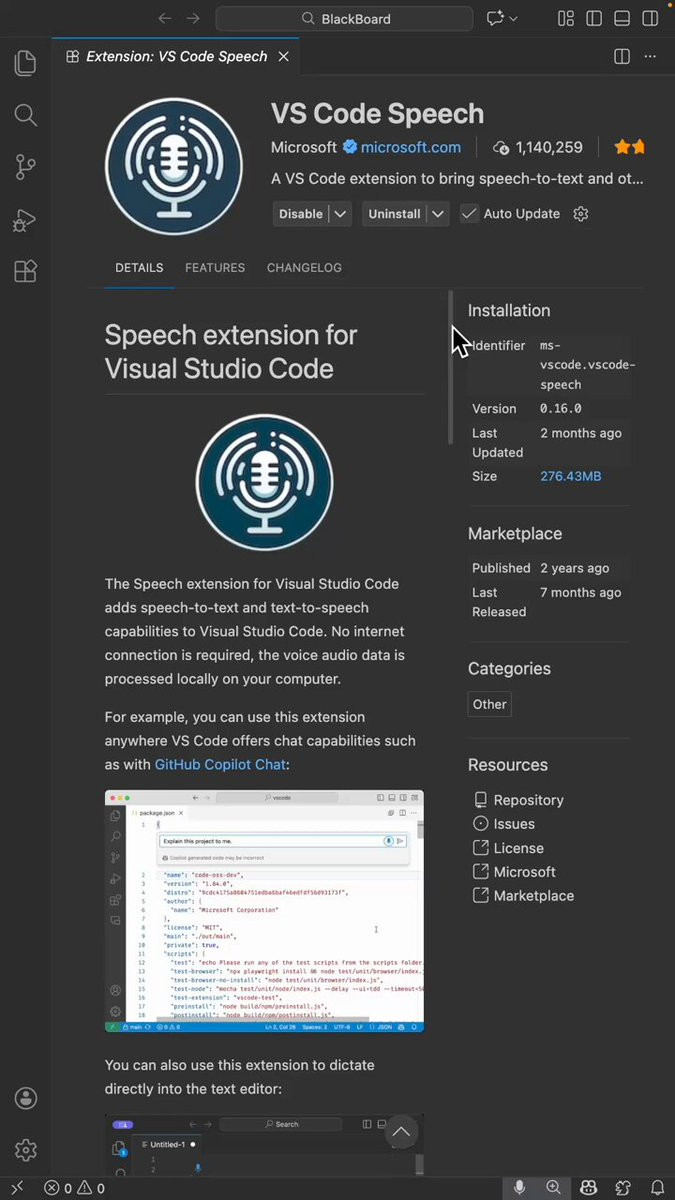Toggle Secondary Side Bar layout icon

(x=650, y=18)
